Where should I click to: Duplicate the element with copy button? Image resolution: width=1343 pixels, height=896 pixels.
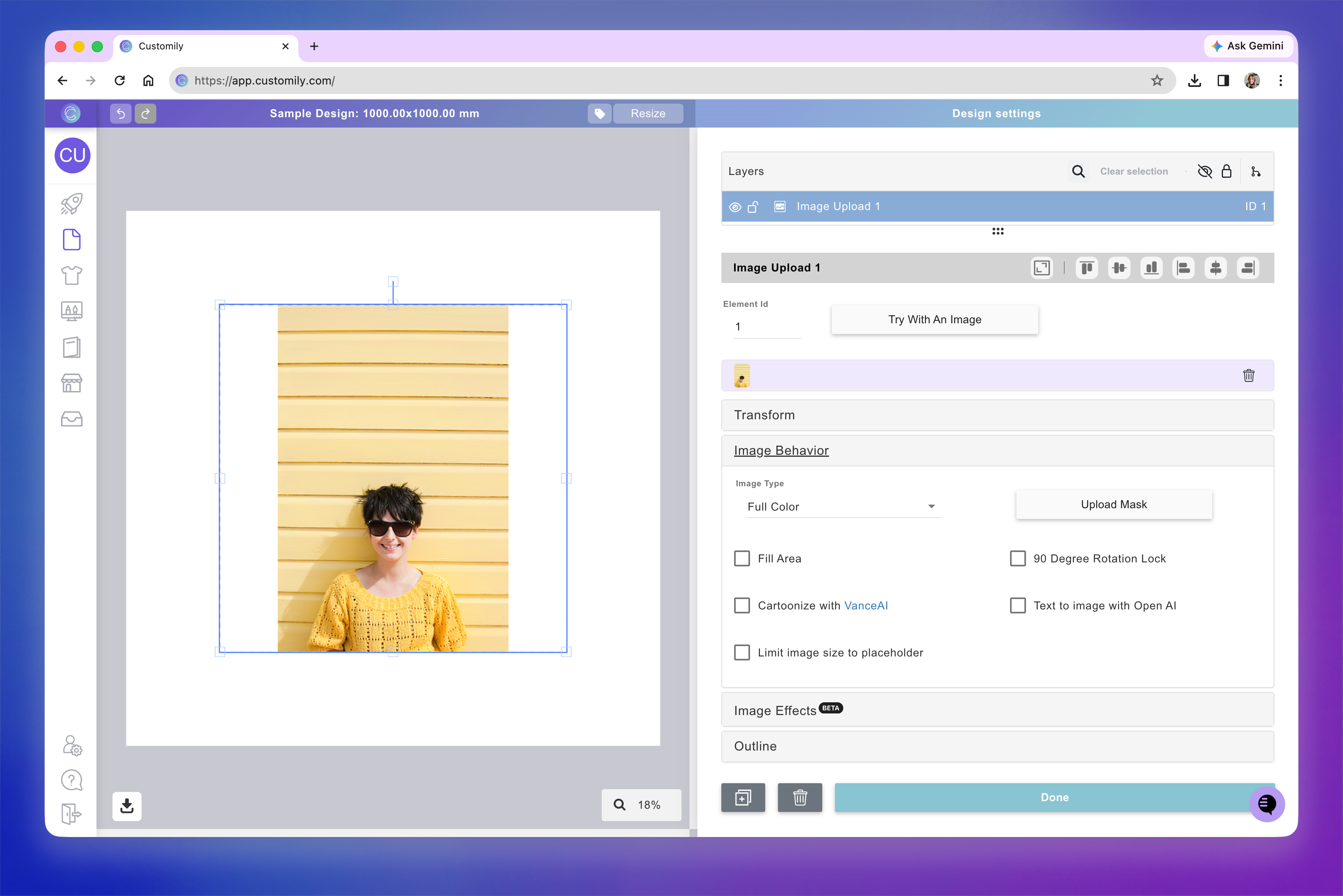743,797
